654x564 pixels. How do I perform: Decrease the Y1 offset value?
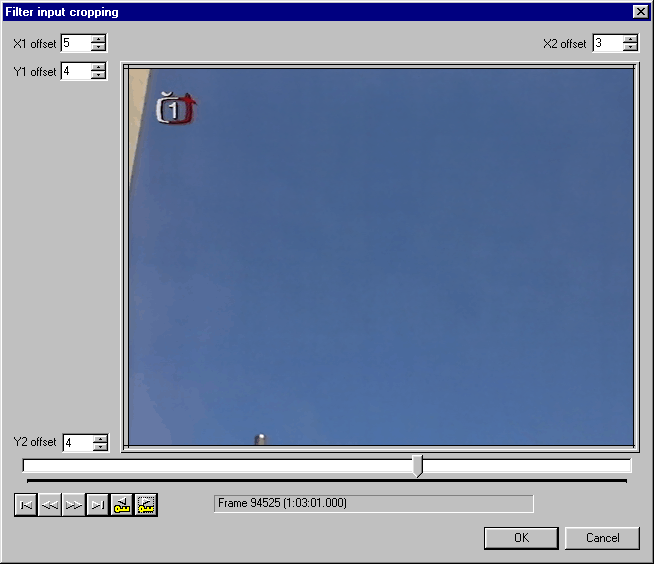[x=98, y=75]
